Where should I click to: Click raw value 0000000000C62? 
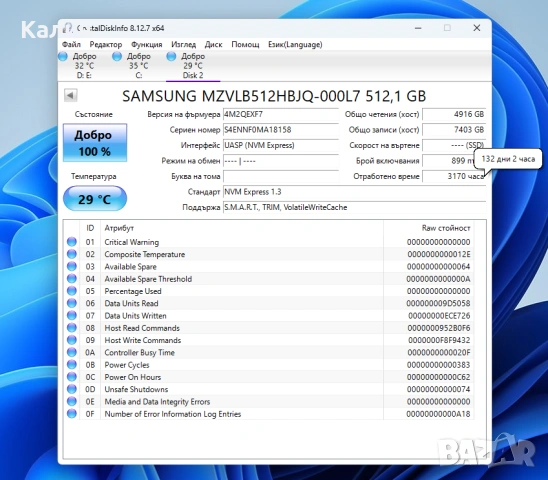click(439, 377)
